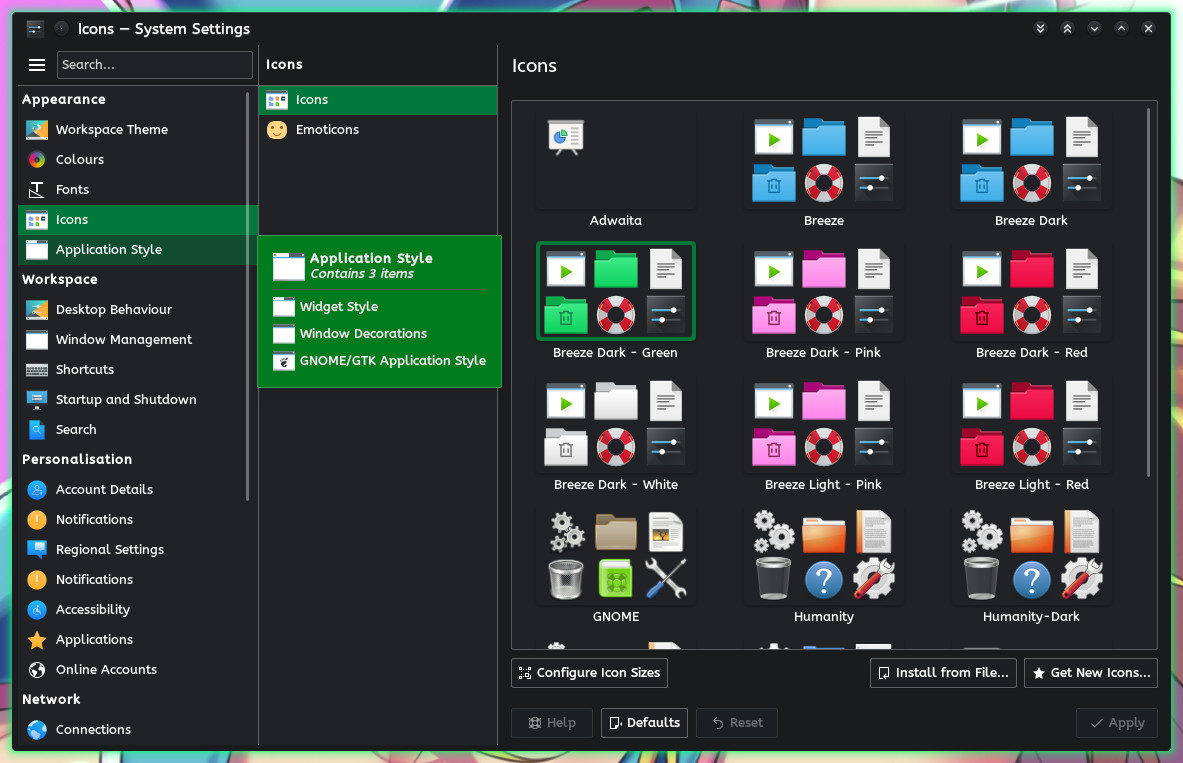This screenshot has height=763, width=1183.
Task: Click the Apply button
Action: 1117,723
